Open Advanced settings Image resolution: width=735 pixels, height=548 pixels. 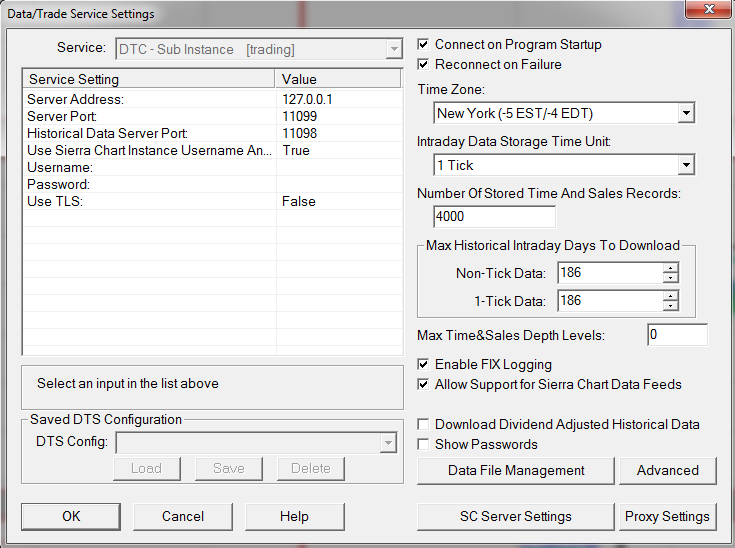click(x=668, y=471)
